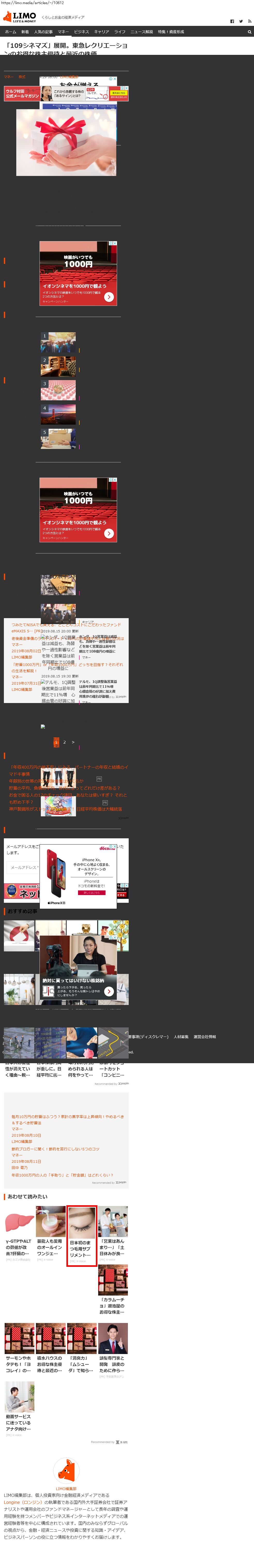Open 「営業はあんまり…」 couple article card
This screenshot has width=254, height=1568.
click(x=113, y=1234)
